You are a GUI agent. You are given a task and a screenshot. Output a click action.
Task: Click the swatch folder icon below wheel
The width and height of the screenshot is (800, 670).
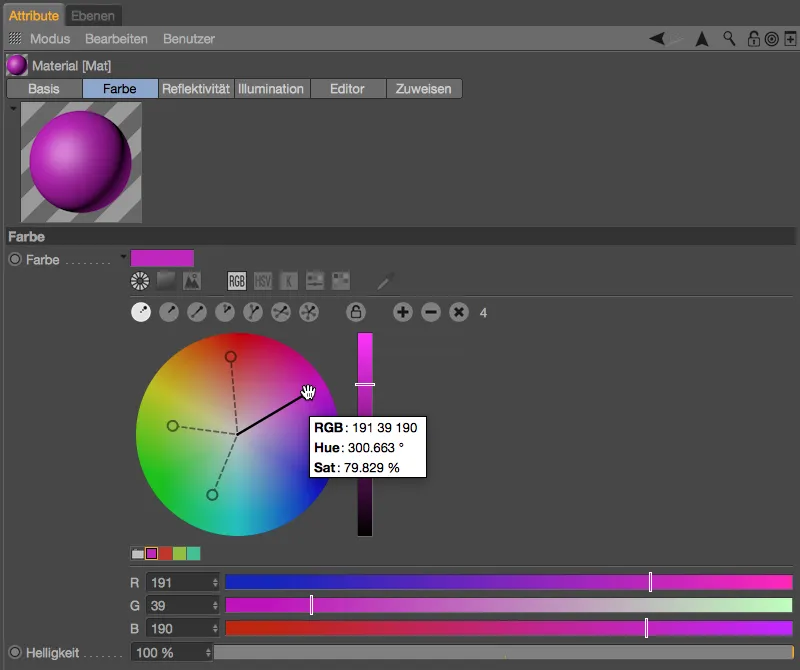point(138,554)
